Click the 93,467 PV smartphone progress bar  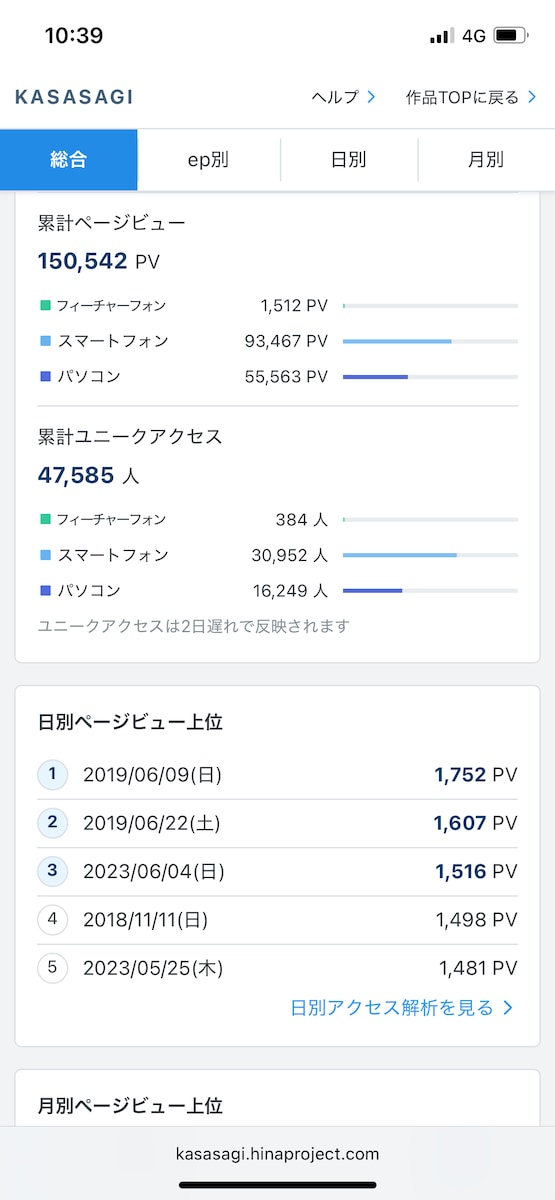pos(430,341)
